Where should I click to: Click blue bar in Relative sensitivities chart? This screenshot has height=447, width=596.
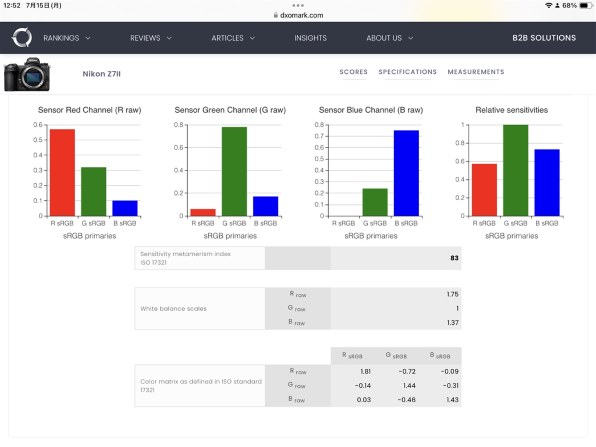coord(547,182)
